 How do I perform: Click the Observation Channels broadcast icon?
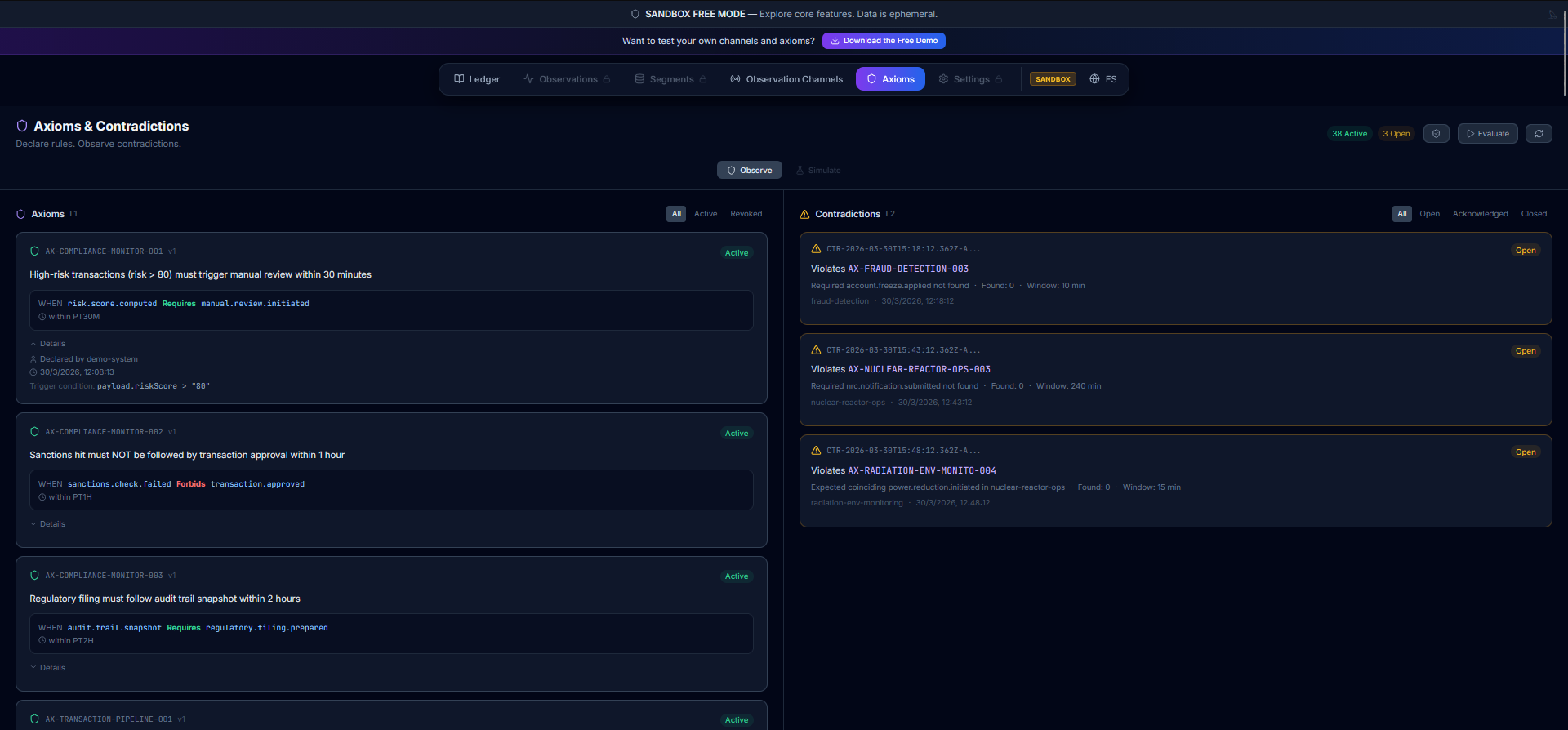pos(735,79)
